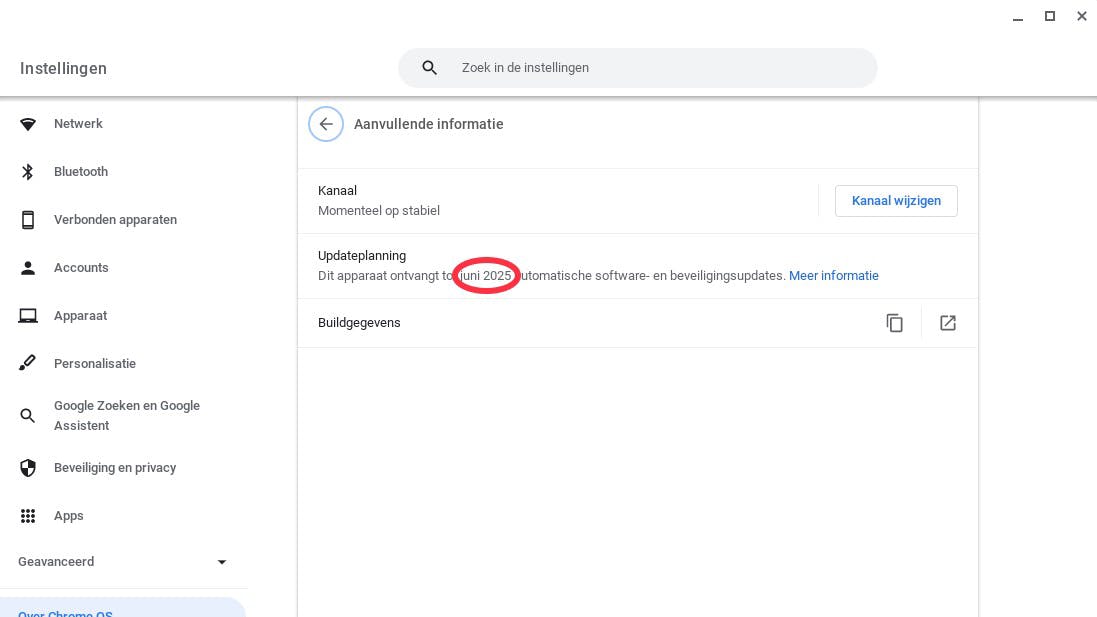Open Google Zoeken en Google Assistent settings
Image resolution: width=1097 pixels, height=617 pixels.
126,415
